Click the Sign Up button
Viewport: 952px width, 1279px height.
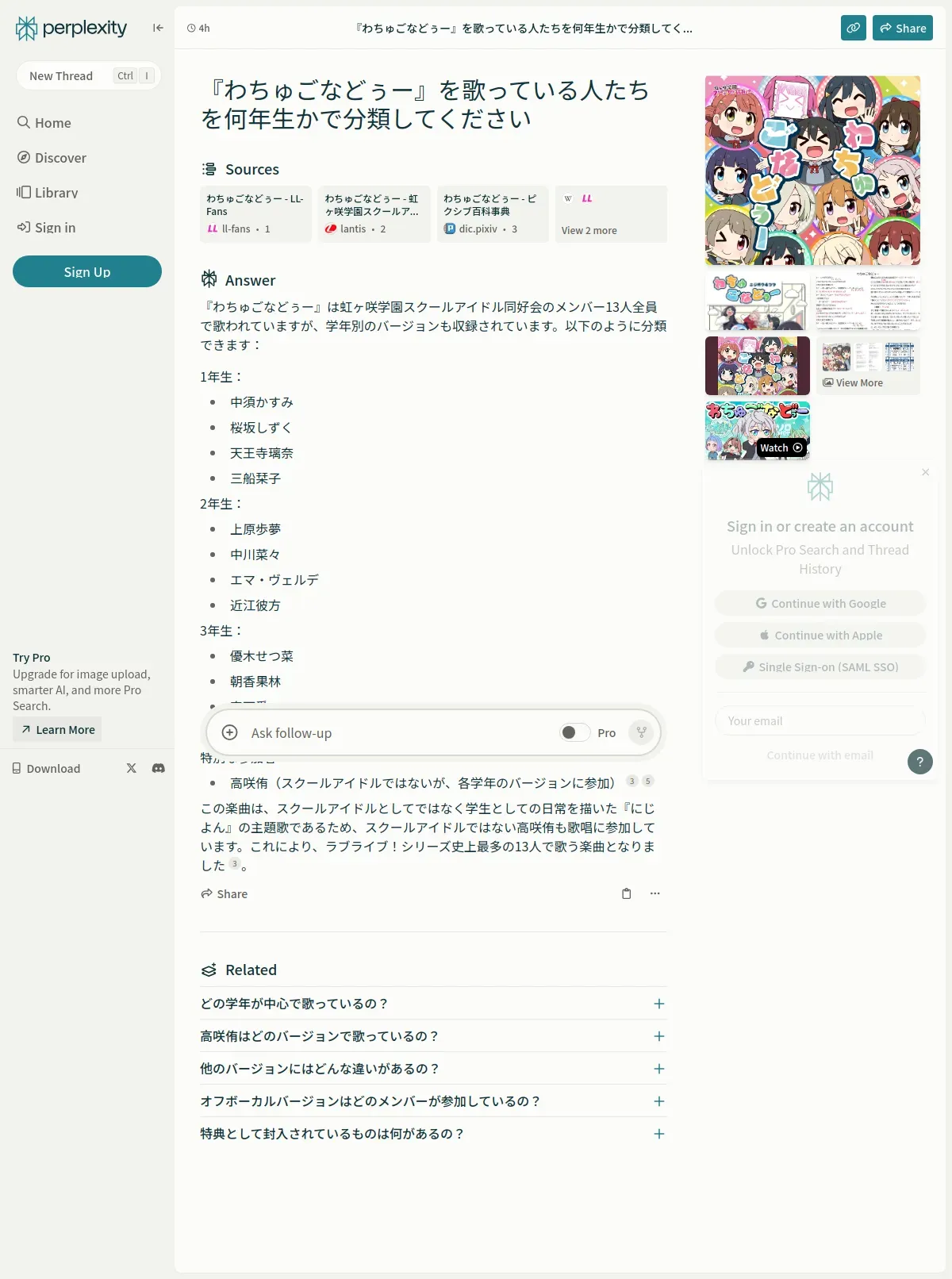point(87,271)
